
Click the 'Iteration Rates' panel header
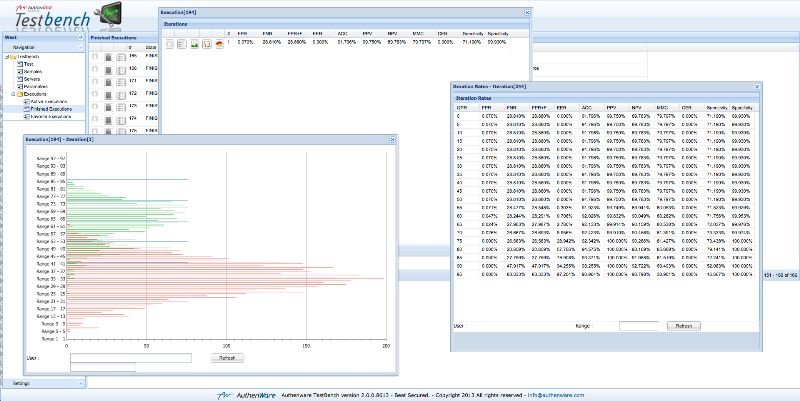click(x=607, y=97)
